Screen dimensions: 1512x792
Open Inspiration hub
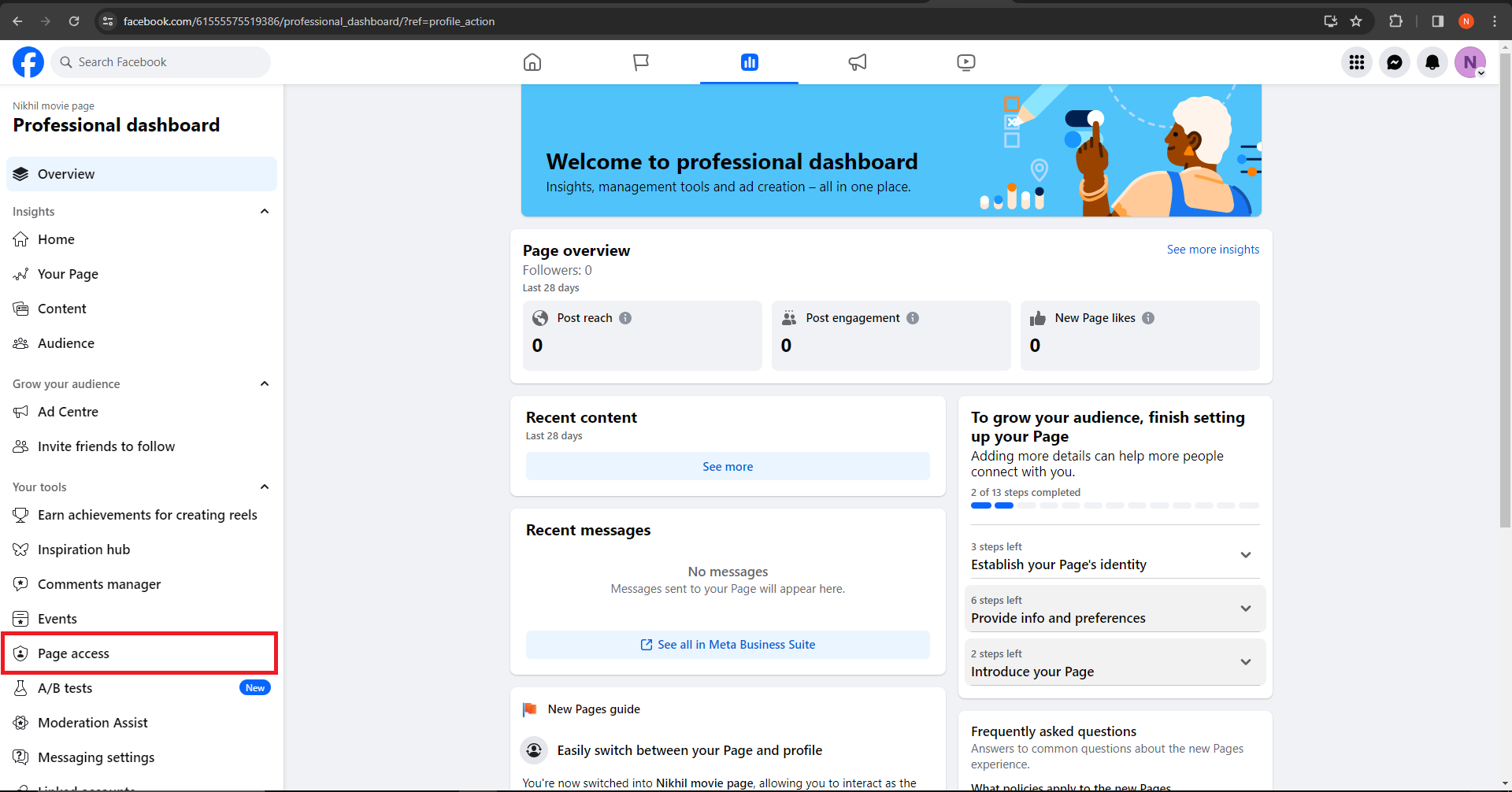142,550
